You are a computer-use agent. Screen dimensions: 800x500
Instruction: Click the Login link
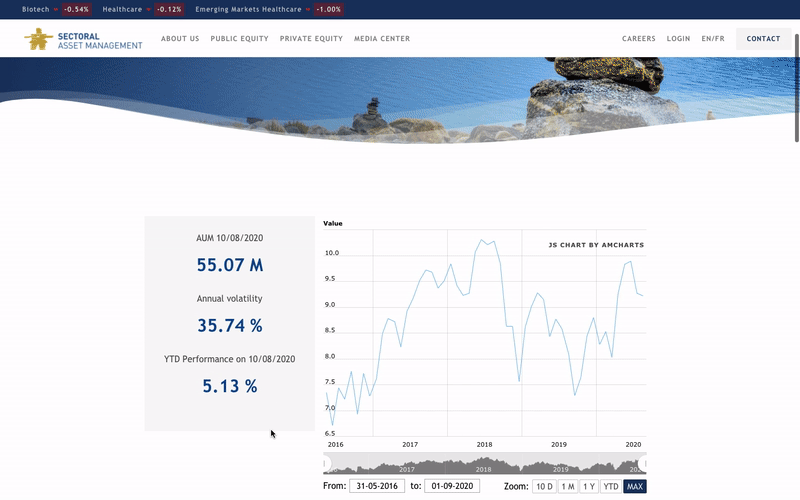(678, 39)
